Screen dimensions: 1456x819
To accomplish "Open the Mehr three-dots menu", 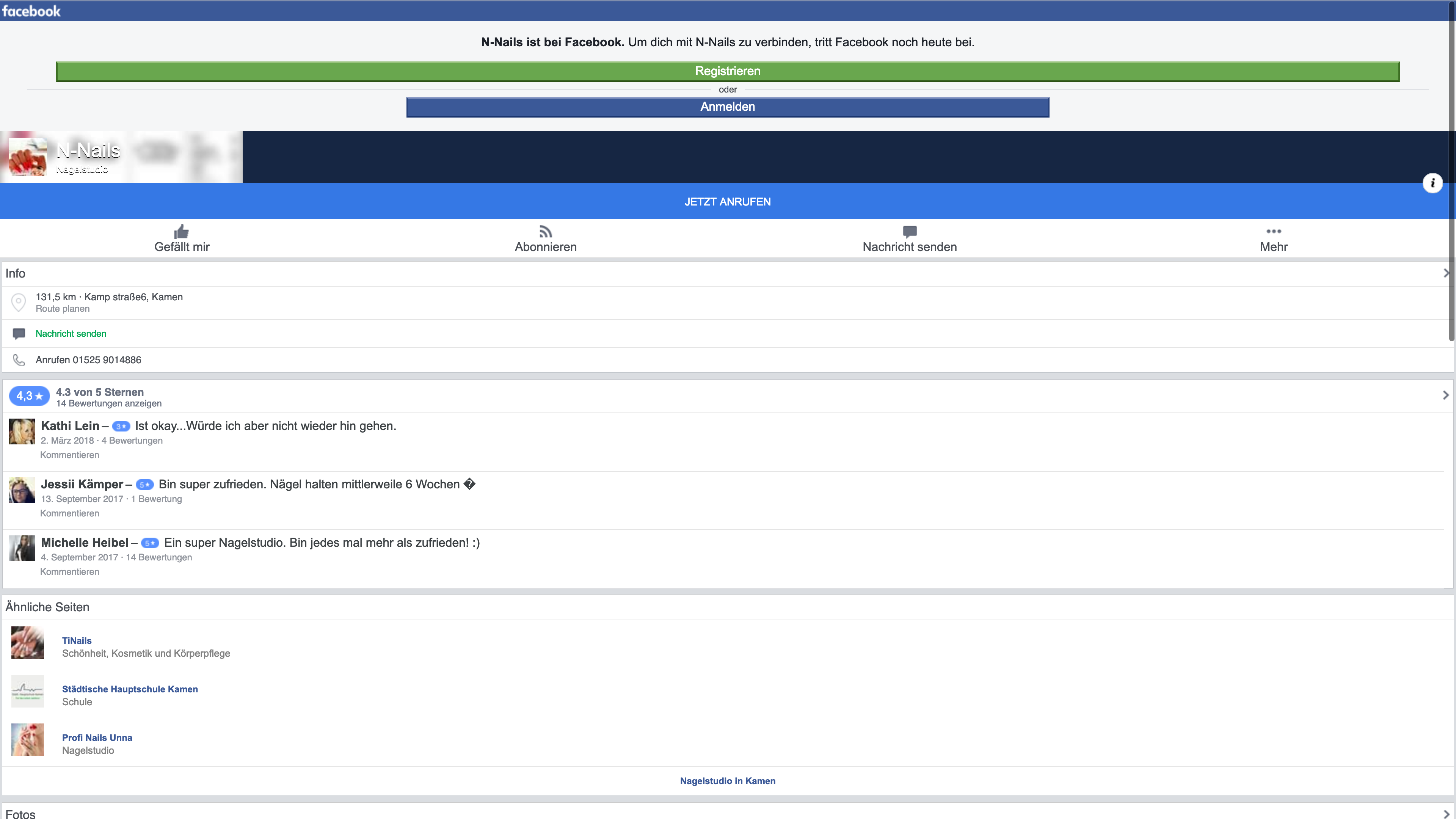I will 1274,231.
